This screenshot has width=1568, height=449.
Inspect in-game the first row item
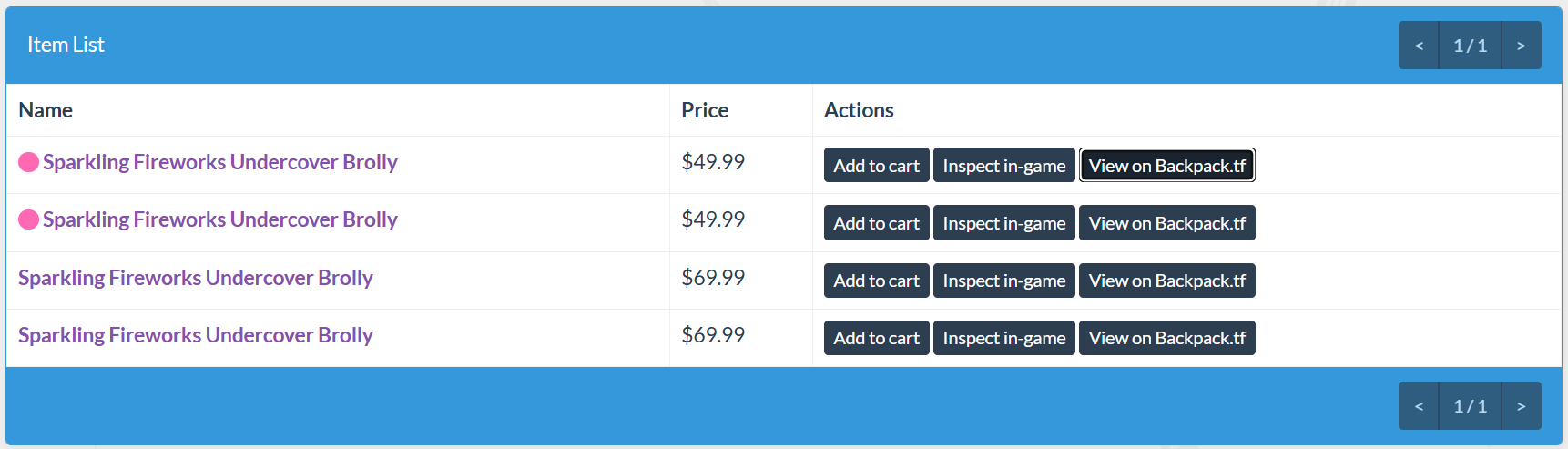coord(1004,166)
